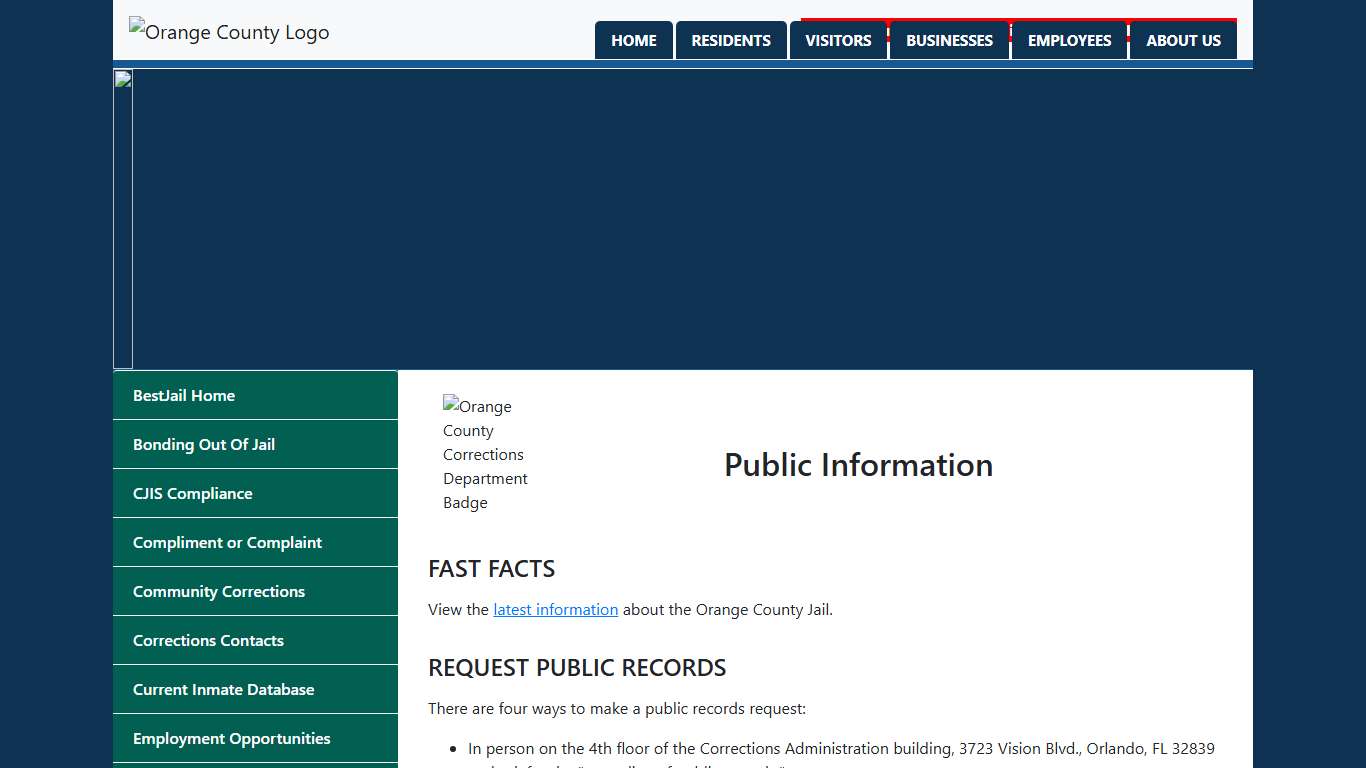Follow the latest information hyperlink
1366x768 pixels.
click(x=555, y=609)
